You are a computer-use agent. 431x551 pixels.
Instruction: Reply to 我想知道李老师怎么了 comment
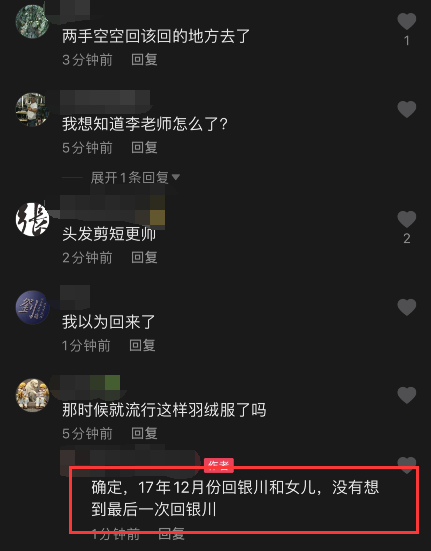[144, 148]
